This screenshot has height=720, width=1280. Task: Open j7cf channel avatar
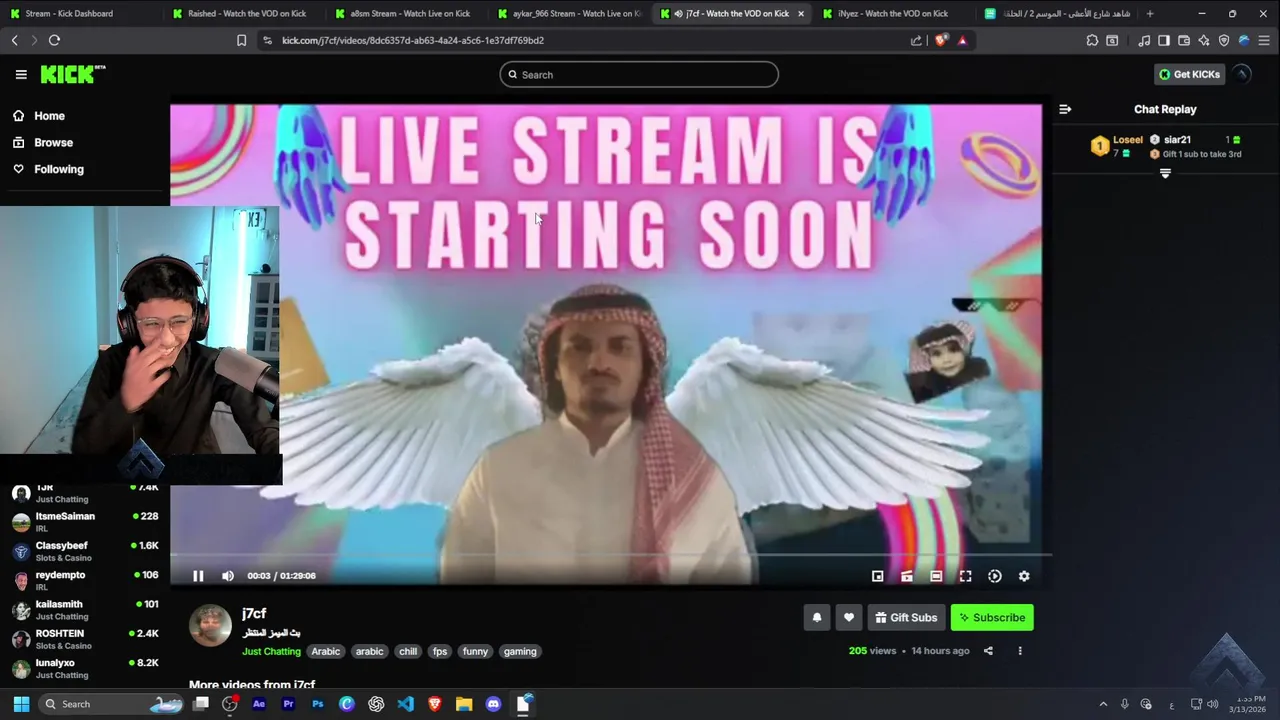[210, 625]
